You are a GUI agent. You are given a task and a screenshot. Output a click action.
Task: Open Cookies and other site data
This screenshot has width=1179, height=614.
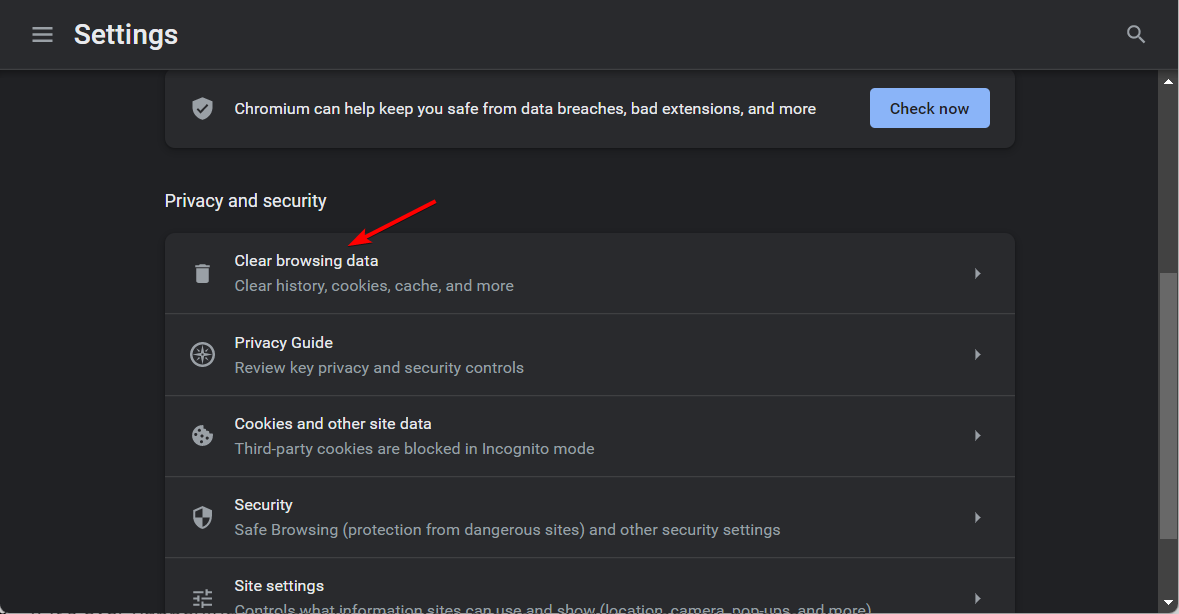point(590,436)
